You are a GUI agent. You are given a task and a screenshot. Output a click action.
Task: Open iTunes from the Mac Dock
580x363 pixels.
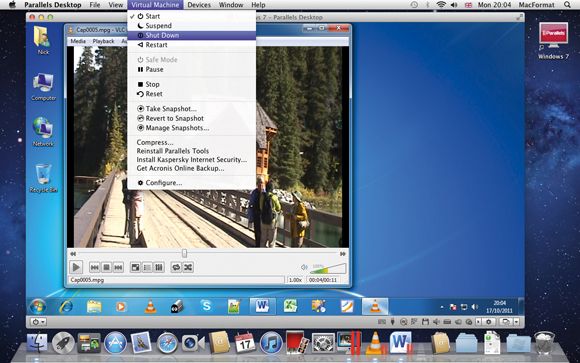271,343
